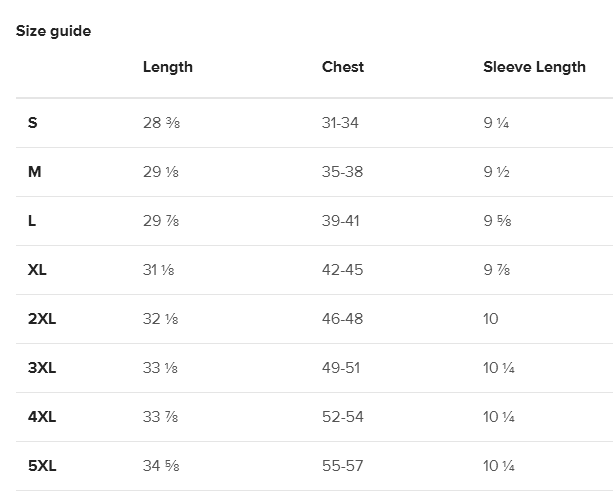This screenshot has width=613, height=495.
Task: Click the 49-51 chest value for 3XL
Action: click(341, 368)
